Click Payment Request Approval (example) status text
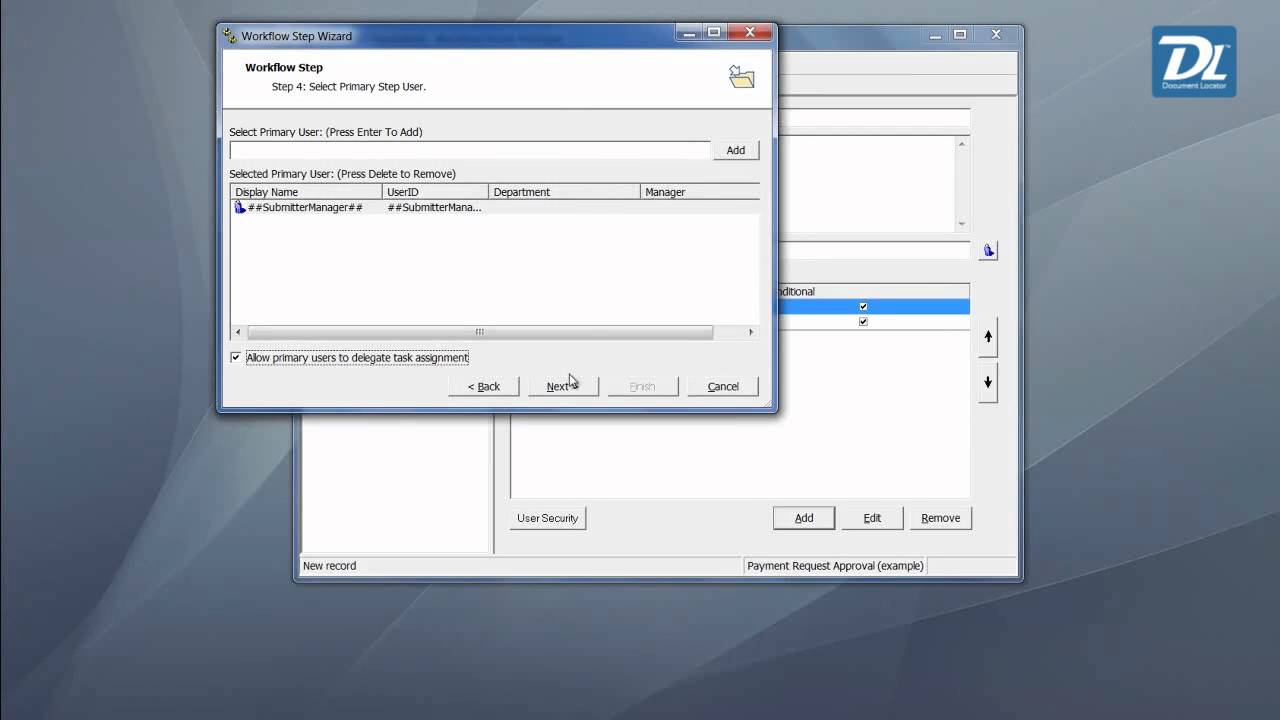 (835, 566)
